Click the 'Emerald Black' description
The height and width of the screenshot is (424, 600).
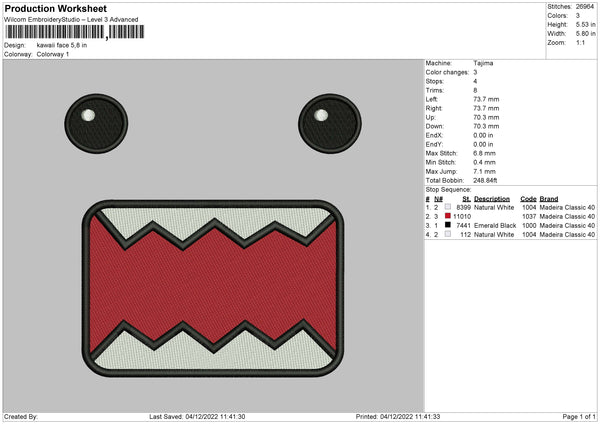(495, 225)
